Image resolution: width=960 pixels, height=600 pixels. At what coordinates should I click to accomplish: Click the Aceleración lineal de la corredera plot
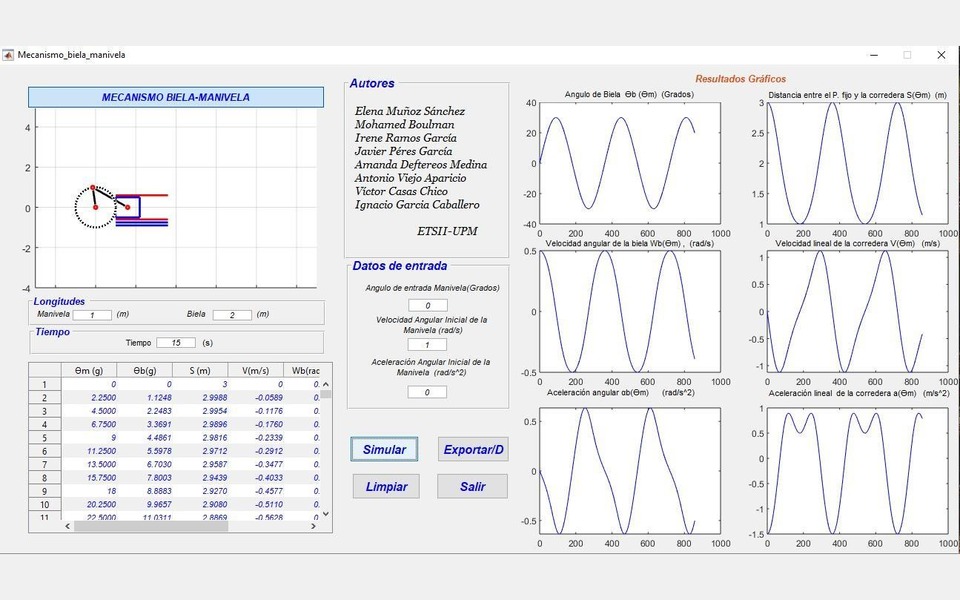coord(858,471)
